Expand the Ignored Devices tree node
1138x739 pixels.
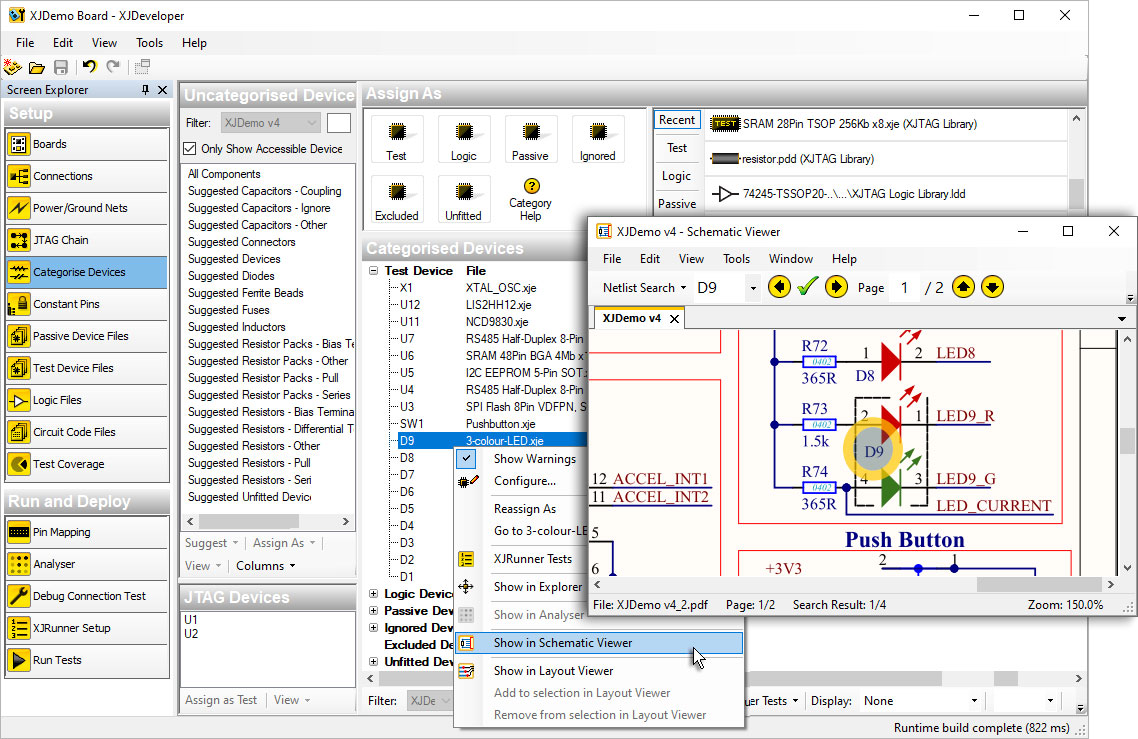point(373,627)
